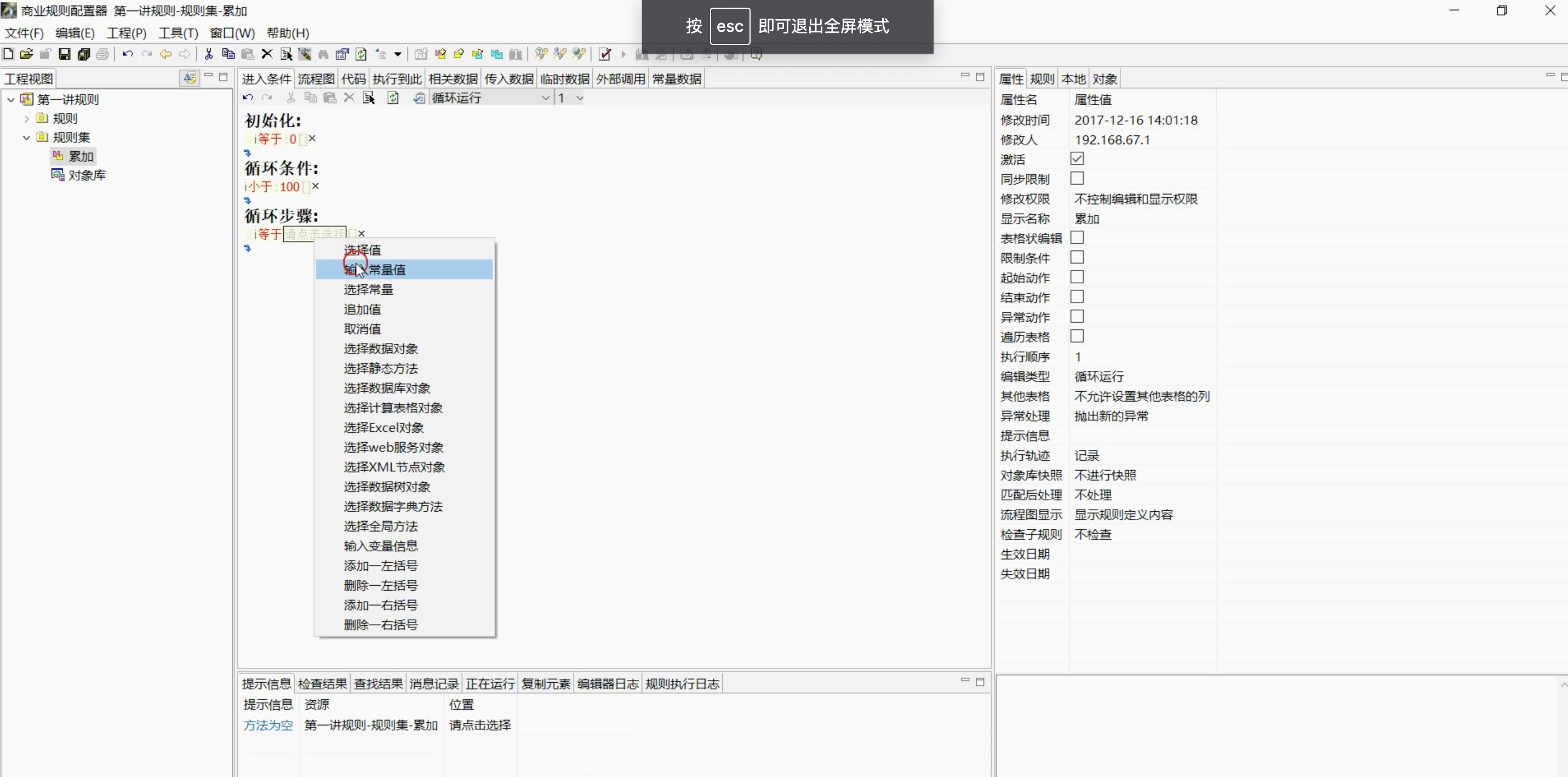Open the 文件(F) menu
Viewport: 1568px width, 777px height.
point(24,33)
